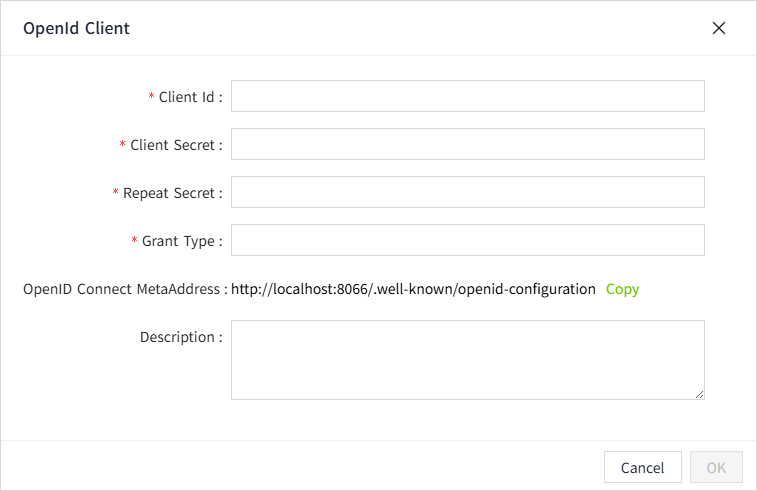
Task: Click the OpenID Connect MetaAddress label
Action: coord(123,289)
